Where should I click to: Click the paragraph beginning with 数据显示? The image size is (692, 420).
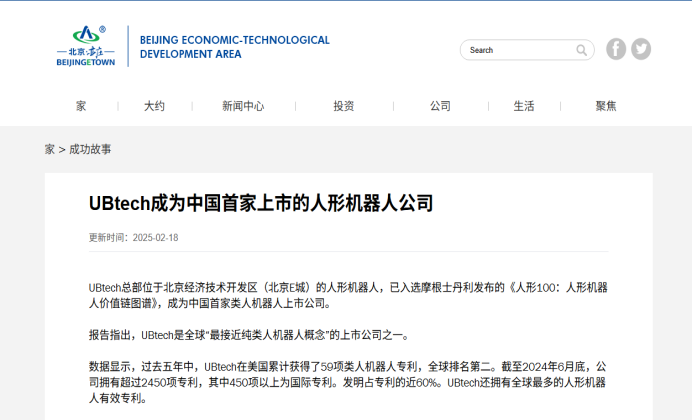348,383
